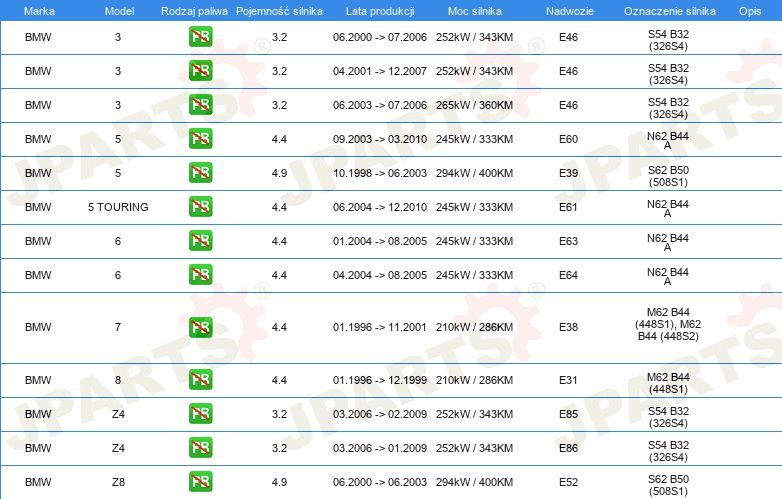The image size is (782, 499).
Task: Select the fuel icon in the BMW 8 row
Action: coord(200,380)
